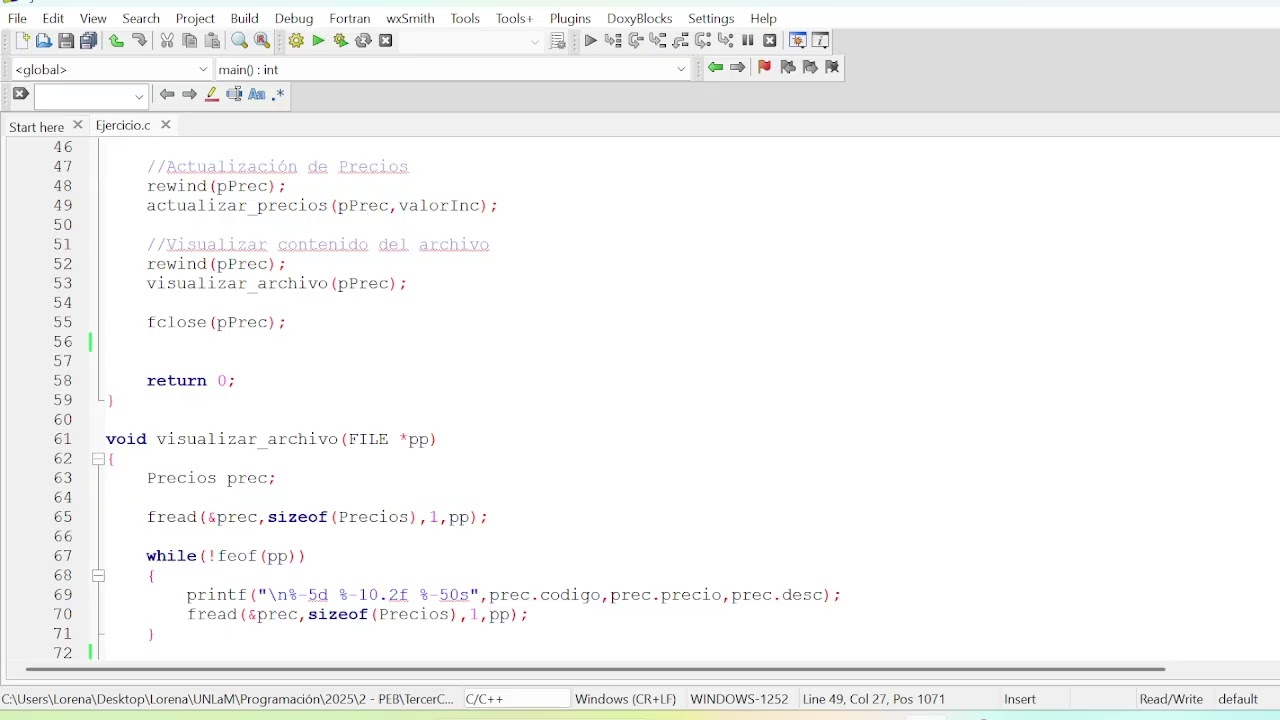This screenshot has height=720, width=1280.
Task: Open the Replace dialog icon
Action: click(x=262, y=41)
